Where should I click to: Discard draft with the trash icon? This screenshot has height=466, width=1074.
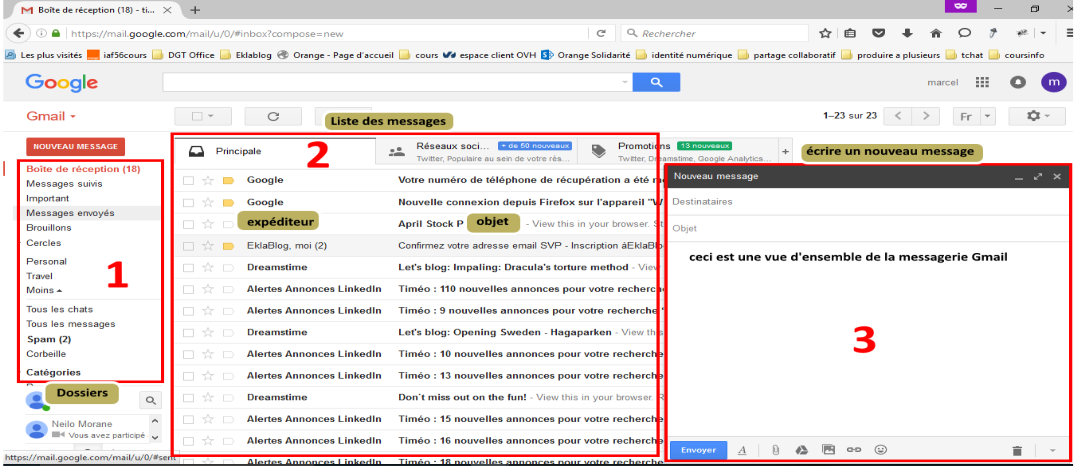point(1016,451)
